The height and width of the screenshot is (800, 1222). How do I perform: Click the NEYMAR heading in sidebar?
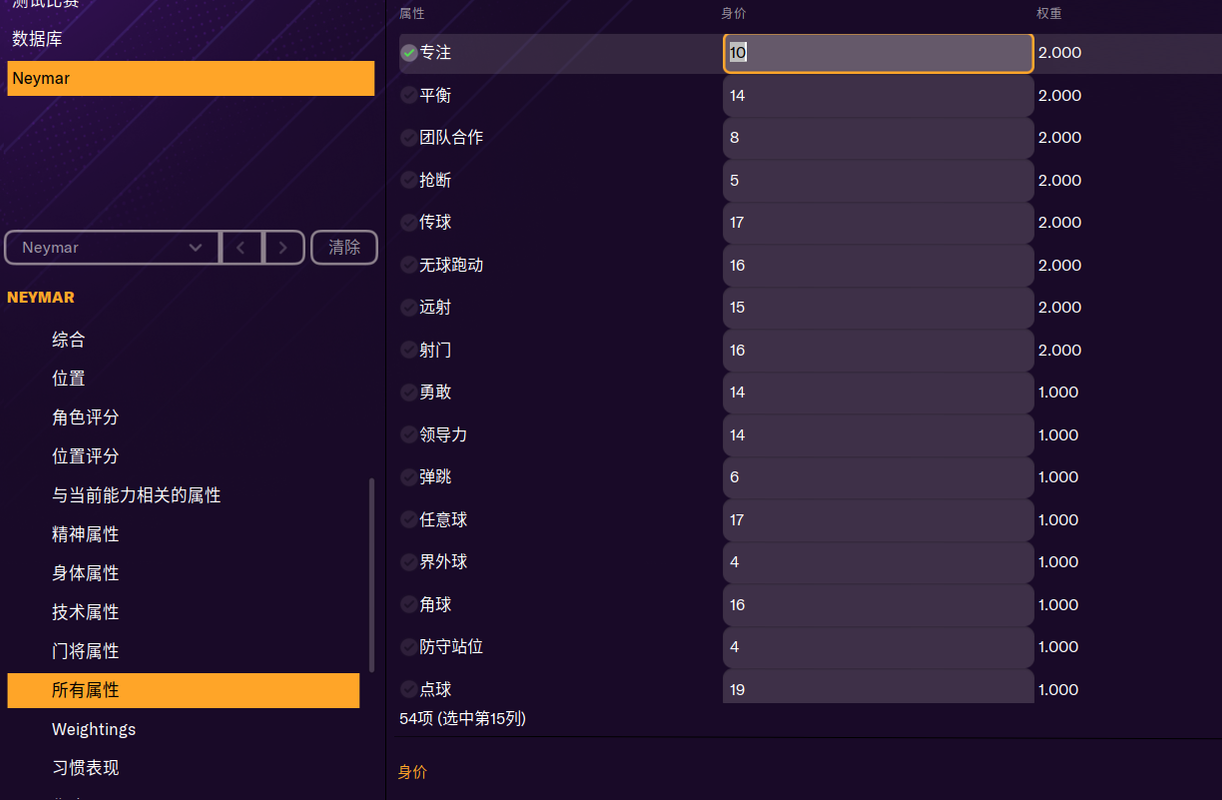point(41,297)
